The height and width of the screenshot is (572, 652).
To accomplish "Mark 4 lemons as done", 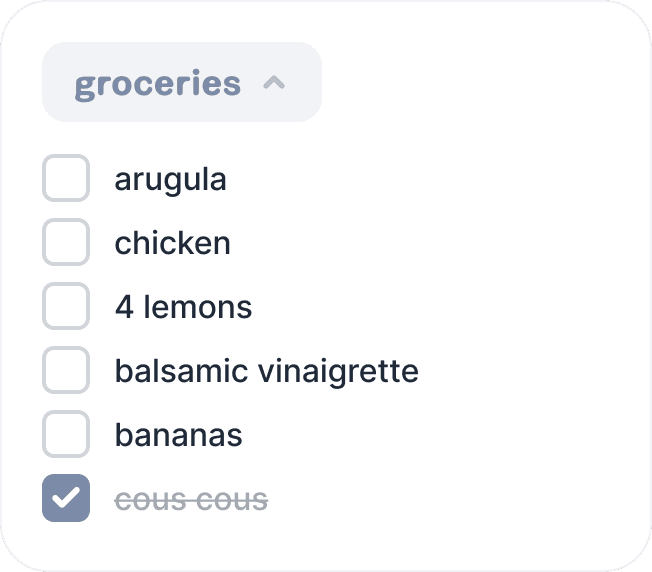I will click(66, 307).
